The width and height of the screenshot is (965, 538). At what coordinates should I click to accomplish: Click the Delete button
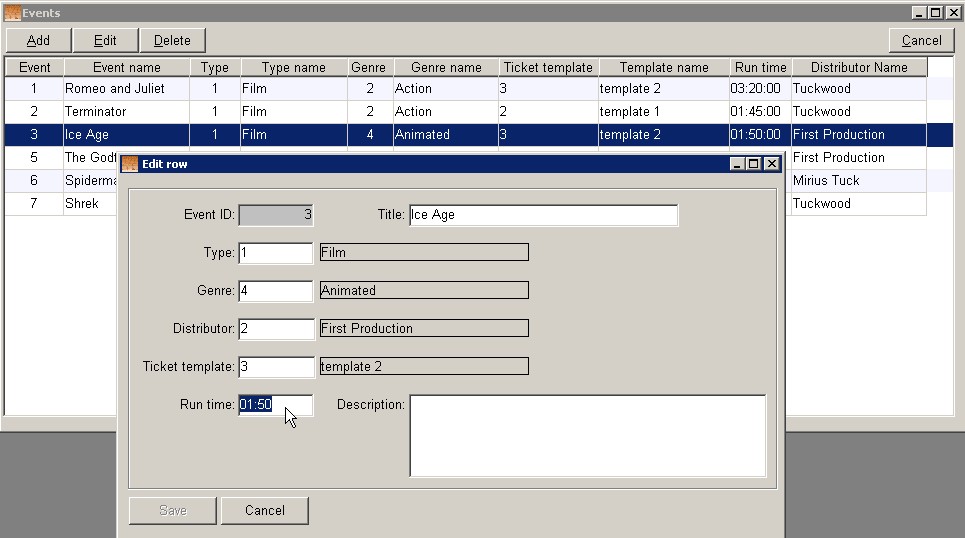pyautogui.click(x=172, y=40)
